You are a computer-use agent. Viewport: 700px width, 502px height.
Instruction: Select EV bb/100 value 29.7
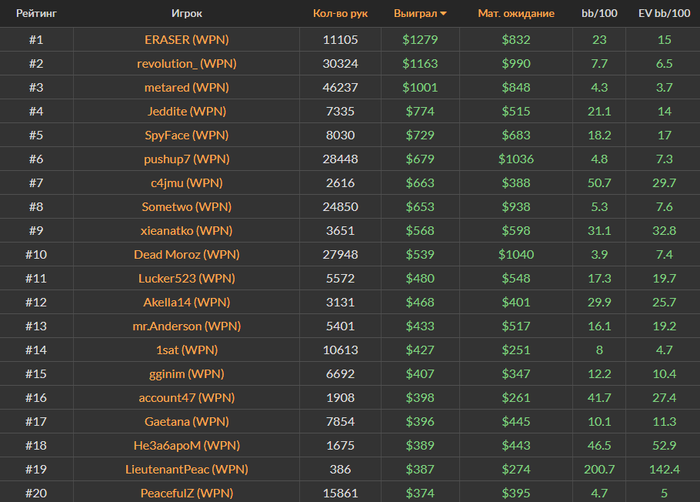tap(664, 183)
